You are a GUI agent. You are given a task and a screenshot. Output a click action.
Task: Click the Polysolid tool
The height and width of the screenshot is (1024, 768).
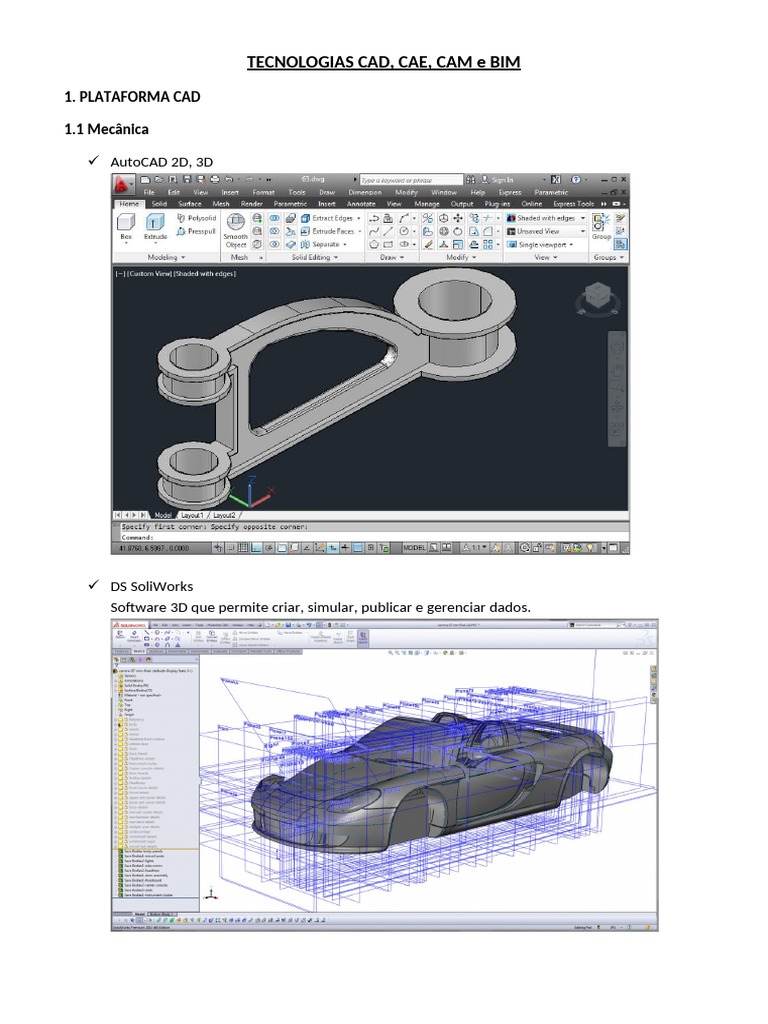point(197,218)
